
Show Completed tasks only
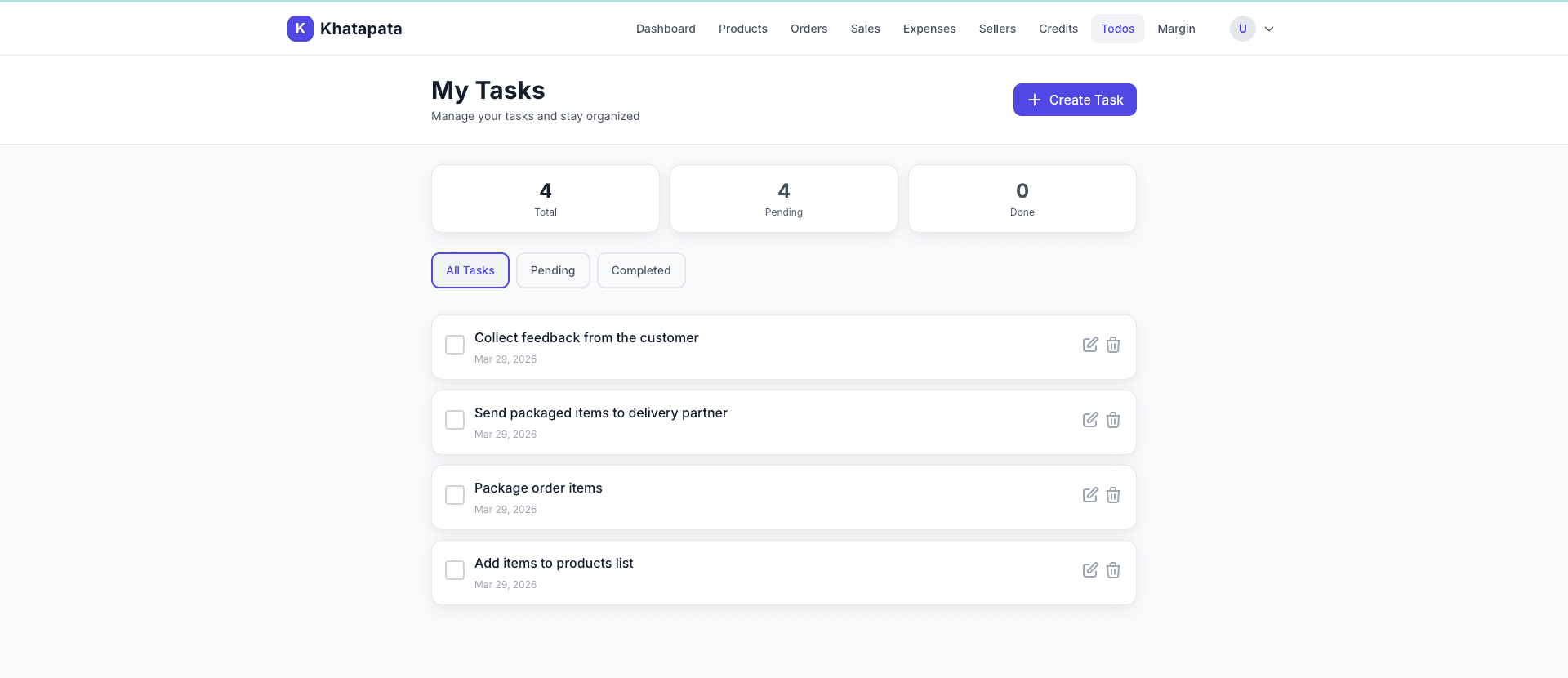(641, 270)
